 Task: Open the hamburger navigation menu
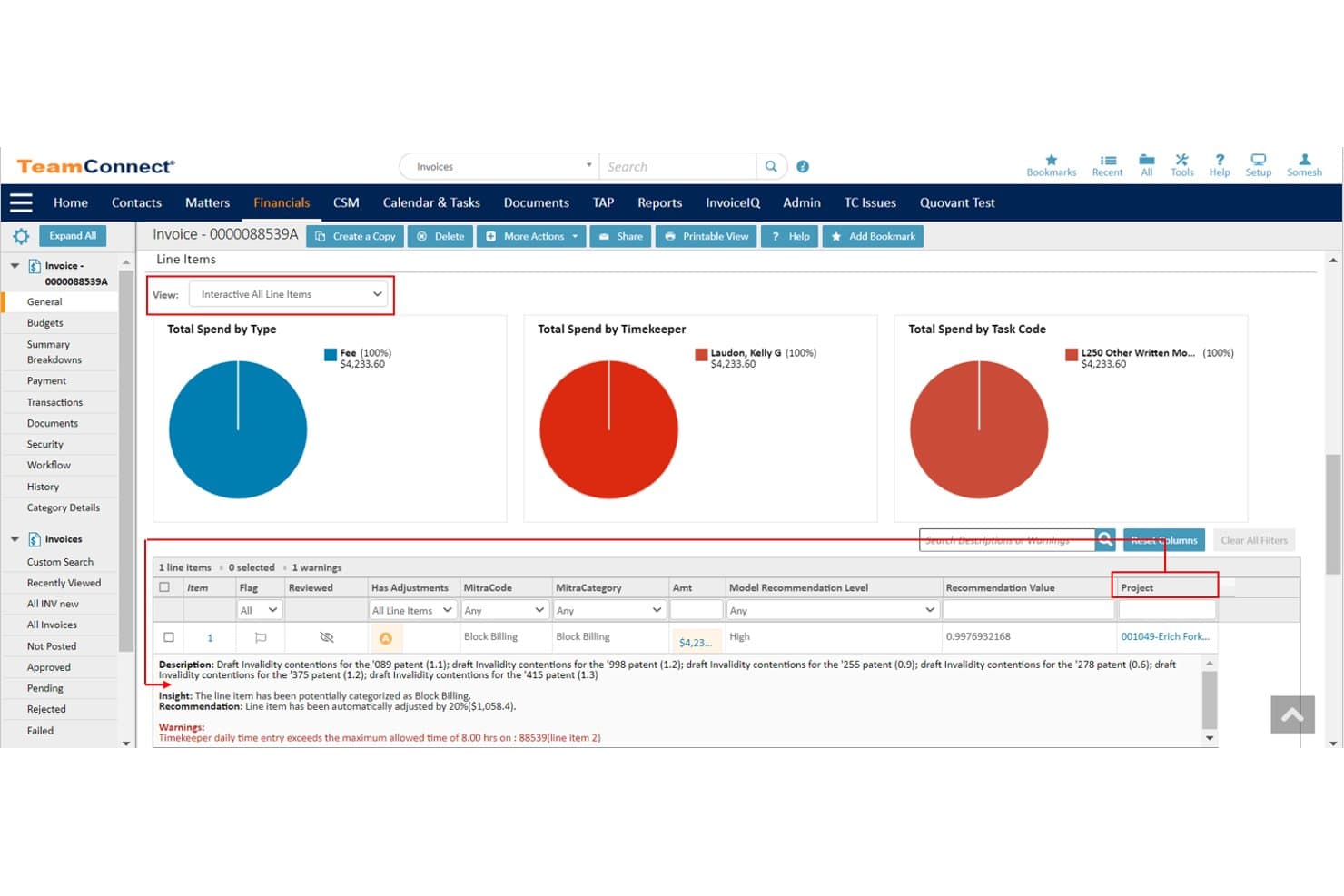[21, 202]
